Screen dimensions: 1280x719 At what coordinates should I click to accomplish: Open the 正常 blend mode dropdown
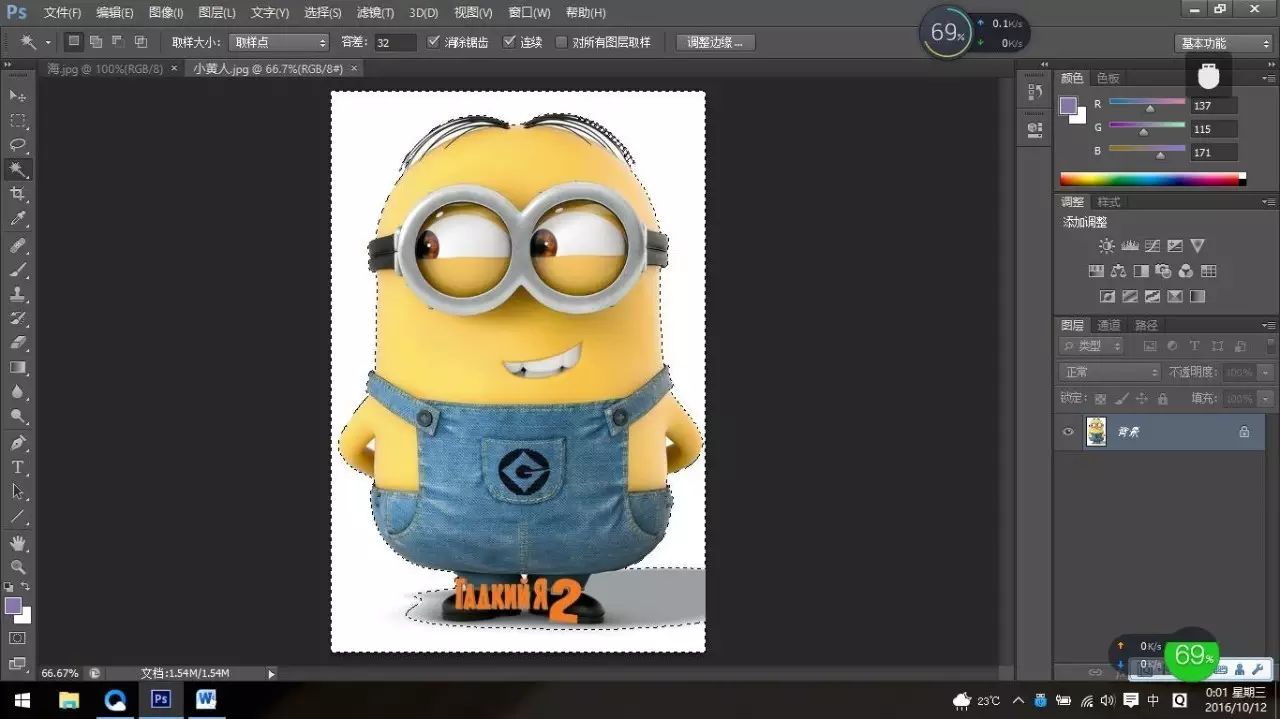coord(1109,372)
